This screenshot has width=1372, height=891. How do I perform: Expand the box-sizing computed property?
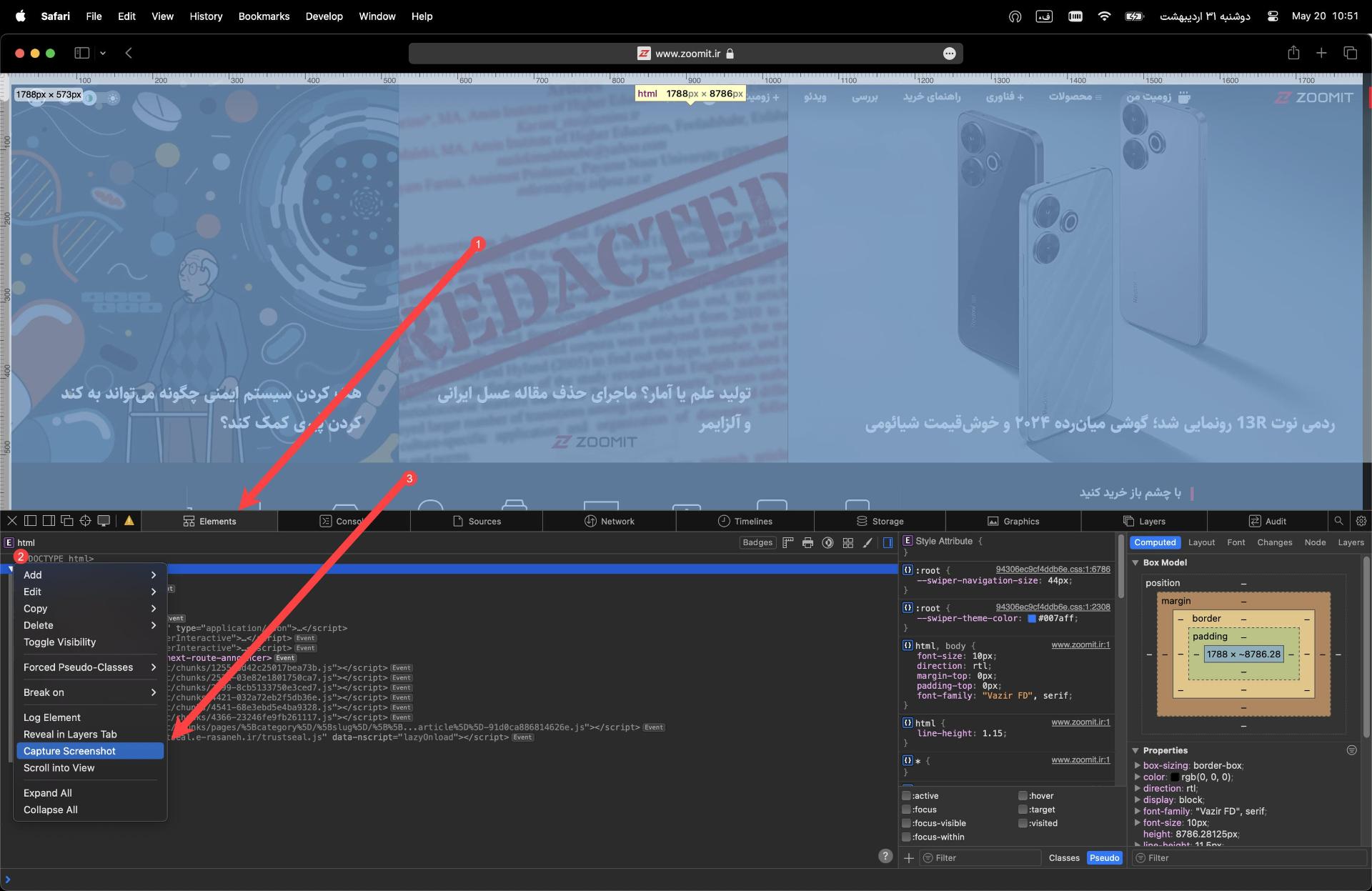pyautogui.click(x=1138, y=765)
